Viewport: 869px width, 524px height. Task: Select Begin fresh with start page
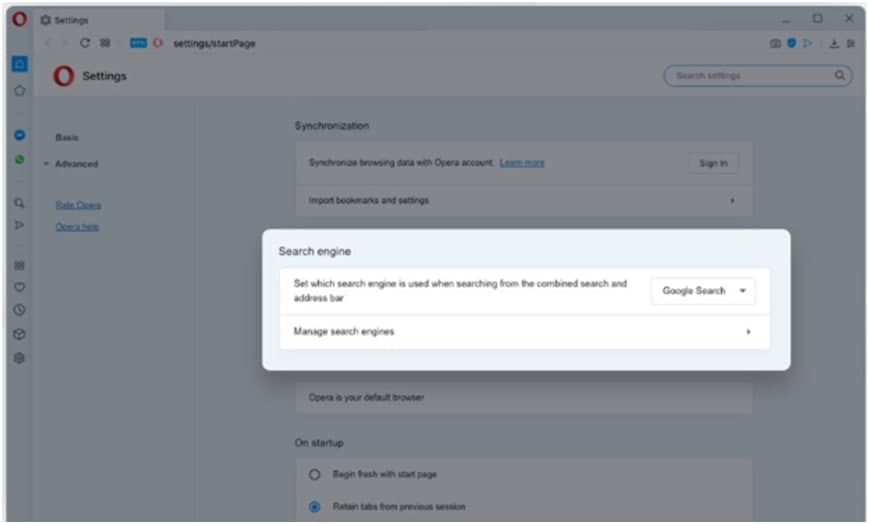(315, 474)
